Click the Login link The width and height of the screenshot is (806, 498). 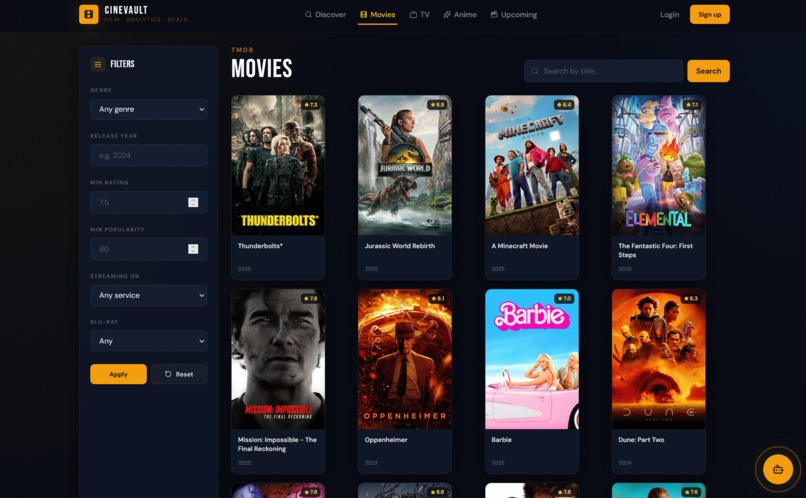coord(669,14)
